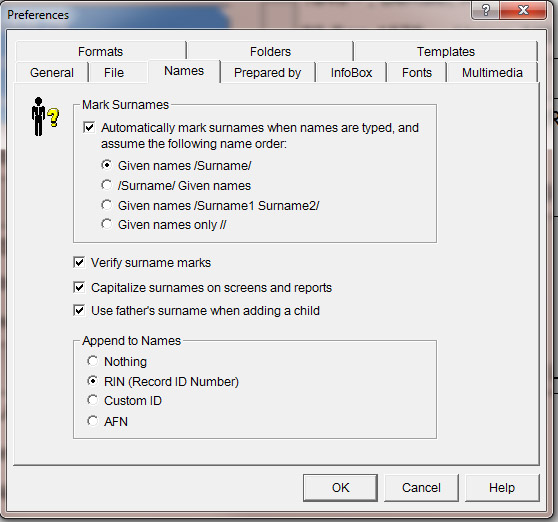The height and width of the screenshot is (522, 558).
Task: Open the Templates tab
Action: (446, 52)
